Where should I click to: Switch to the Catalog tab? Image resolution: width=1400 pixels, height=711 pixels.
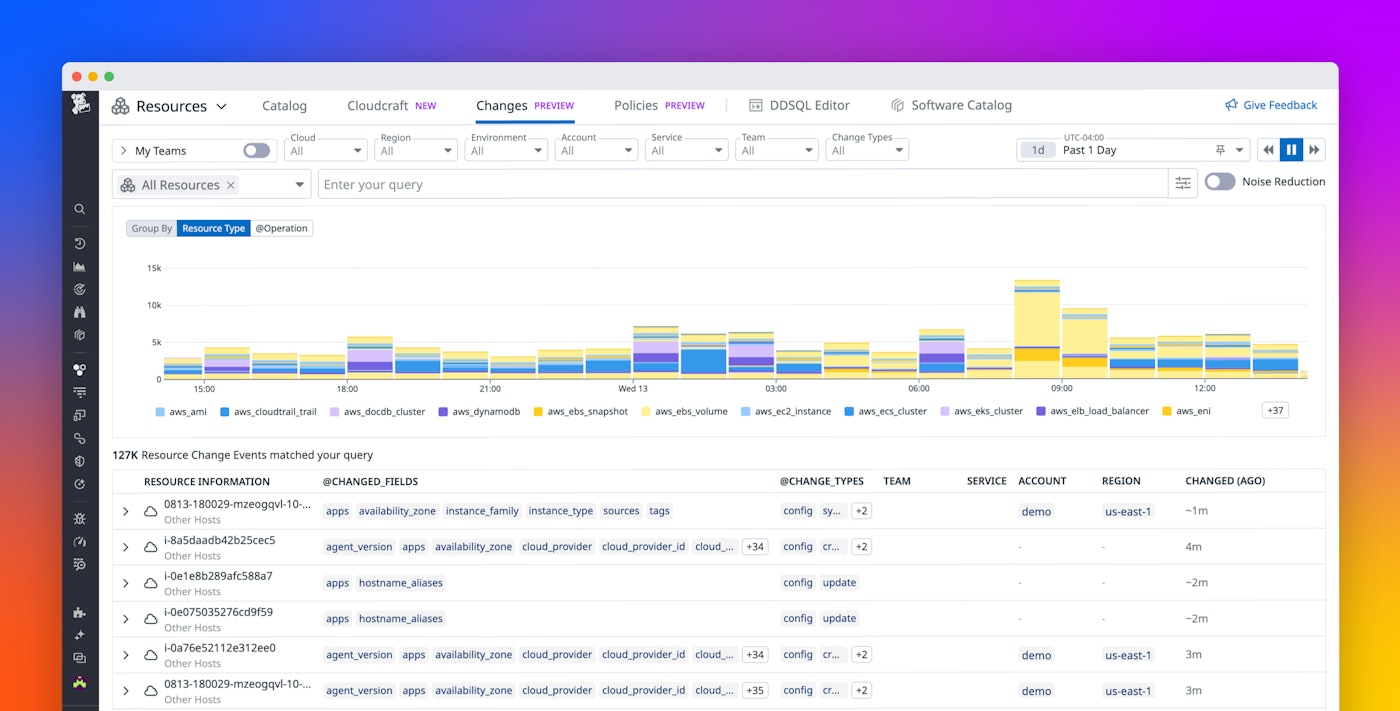pos(284,105)
